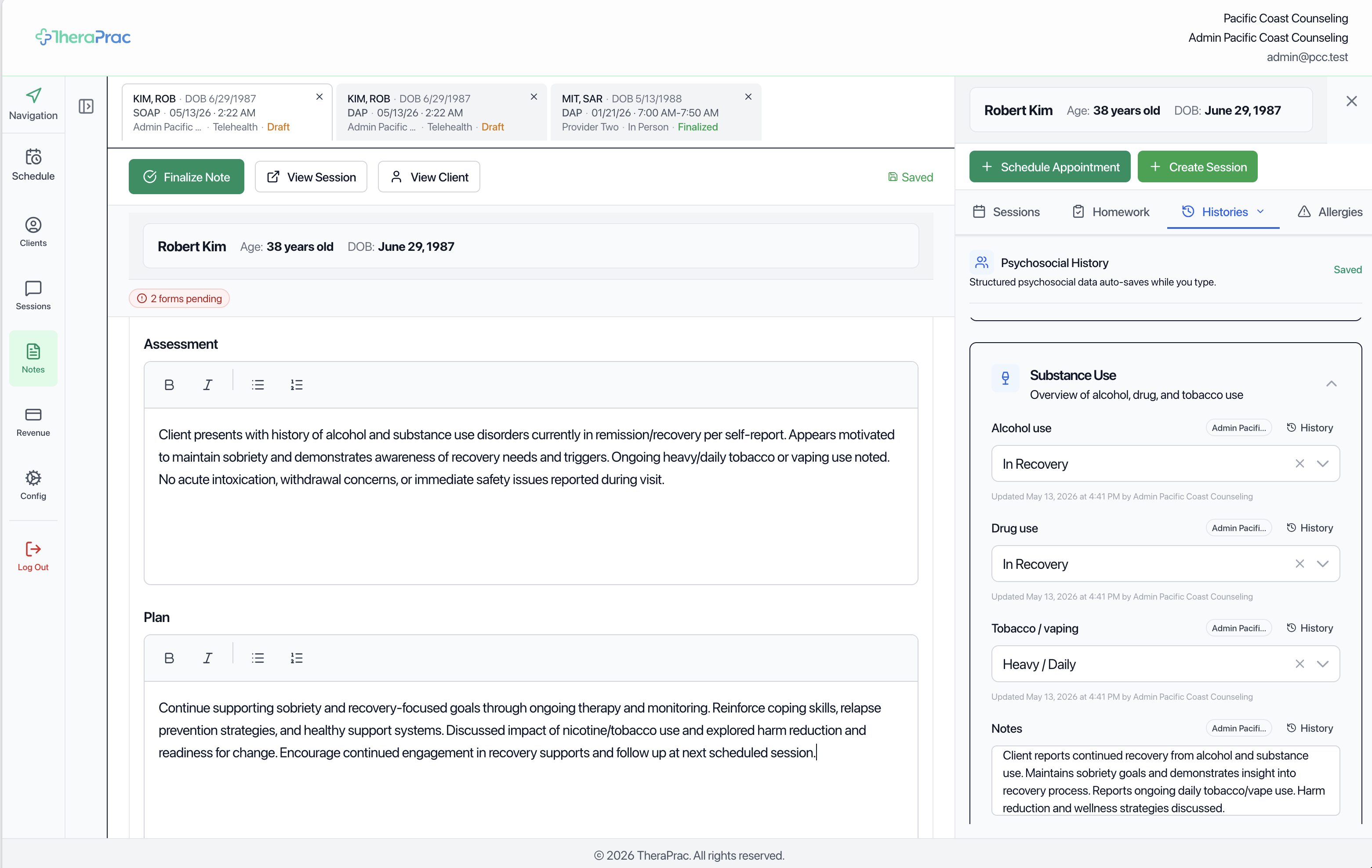Close the KIM, ROB DAP note tab
The height and width of the screenshot is (868, 1372).
tap(534, 97)
